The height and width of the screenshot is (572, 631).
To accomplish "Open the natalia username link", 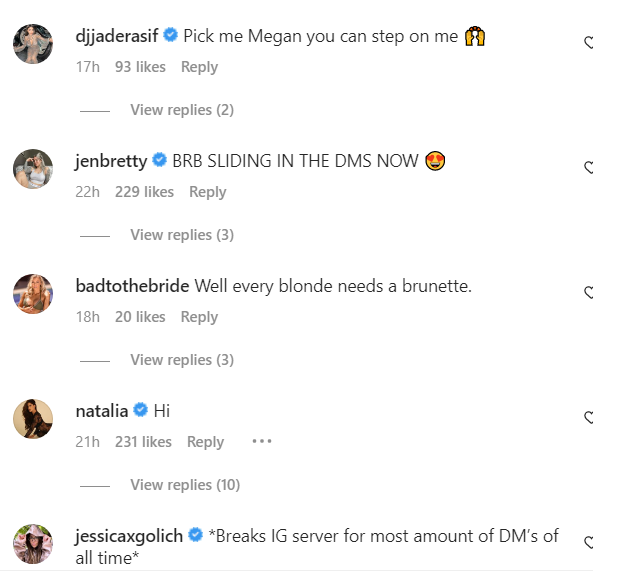I will 102,411.
